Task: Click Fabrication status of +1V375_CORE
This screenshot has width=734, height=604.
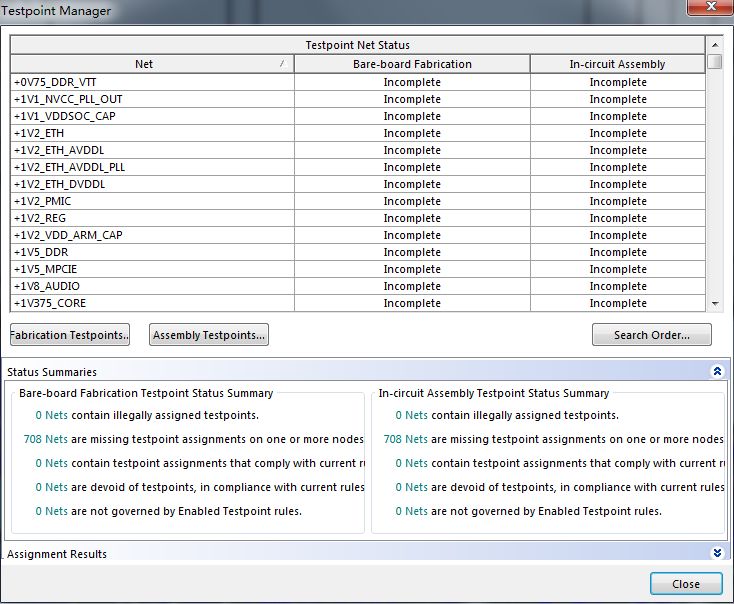Action: coord(412,303)
